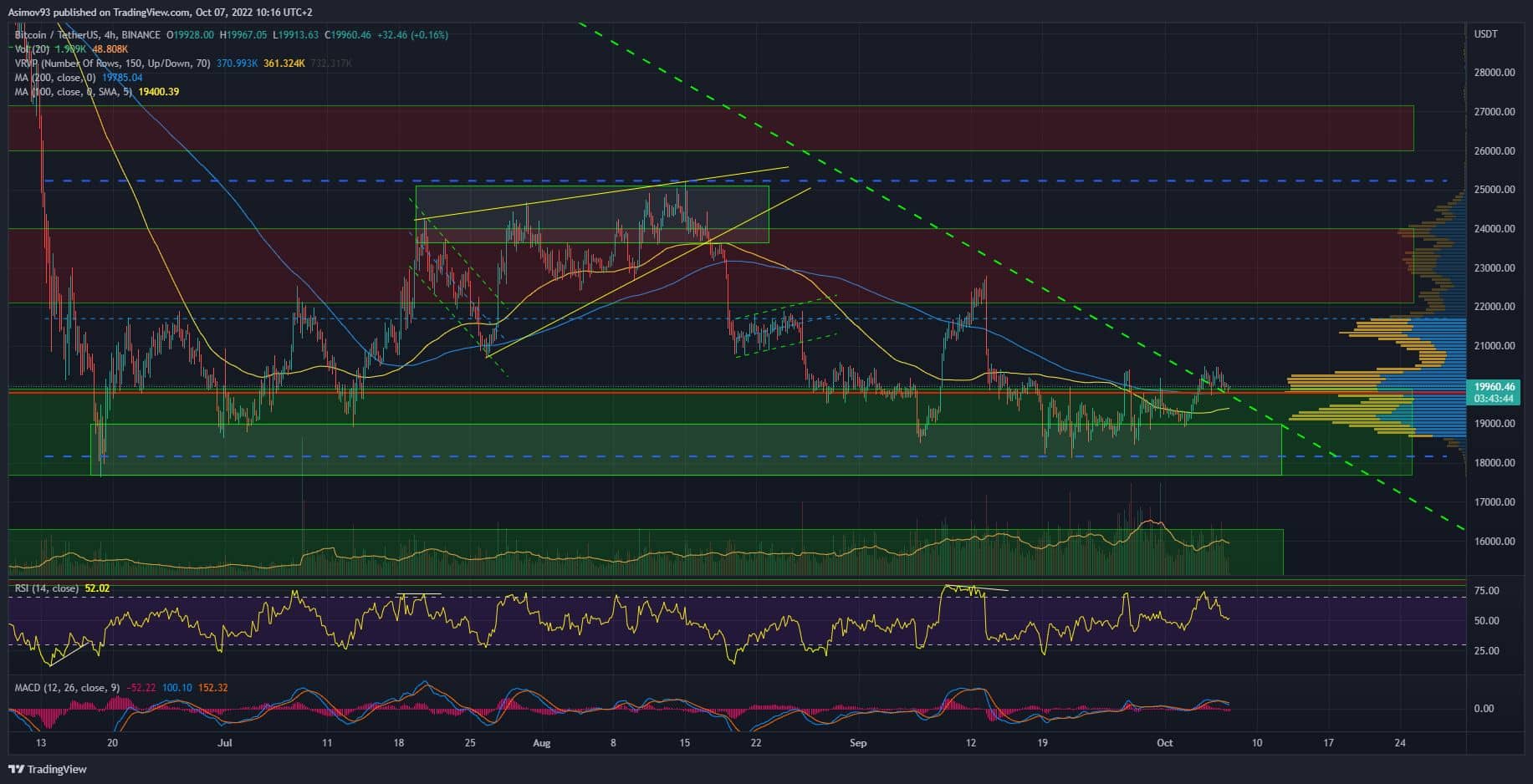
Task: Select the MA (200, close, 0) legend
Action: coord(54,78)
